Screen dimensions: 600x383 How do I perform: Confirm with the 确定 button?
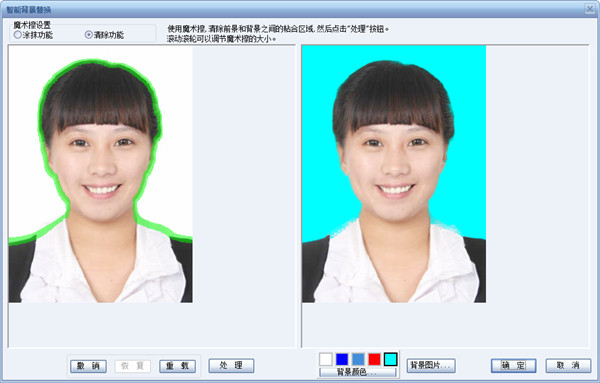click(x=514, y=365)
